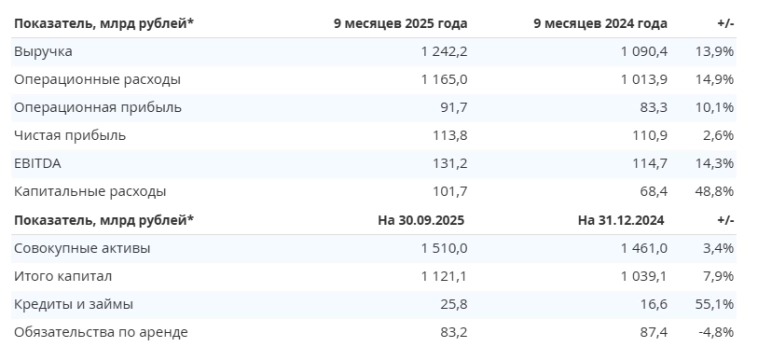
Task: Click the value 68,4 for Капитальные расходы
Action: pos(655,191)
